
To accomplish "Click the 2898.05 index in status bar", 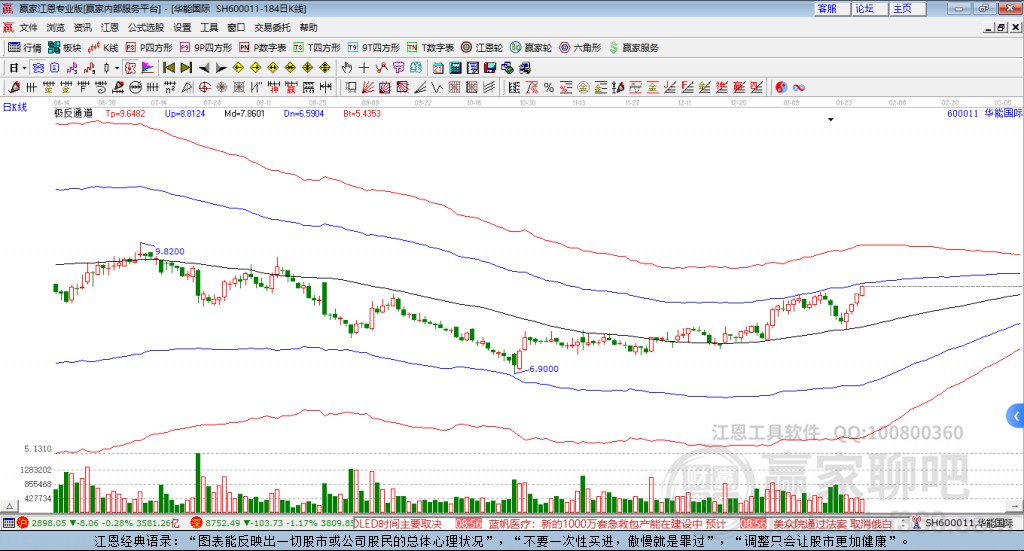I will click(48, 523).
